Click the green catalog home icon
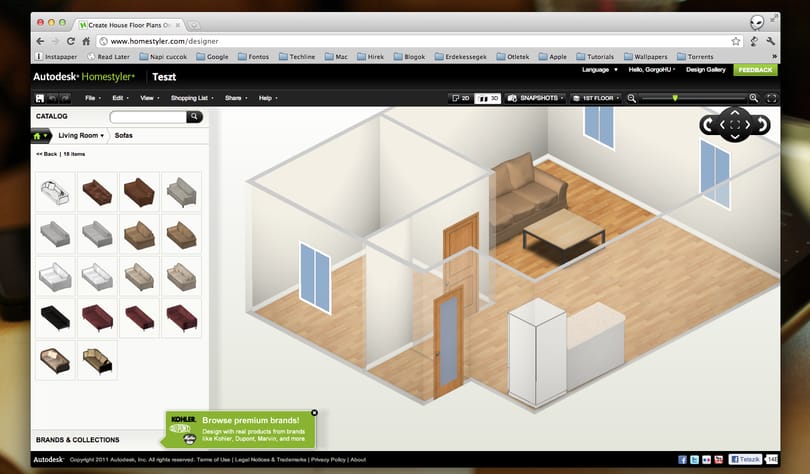Image resolution: width=810 pixels, height=474 pixels. [x=38, y=136]
